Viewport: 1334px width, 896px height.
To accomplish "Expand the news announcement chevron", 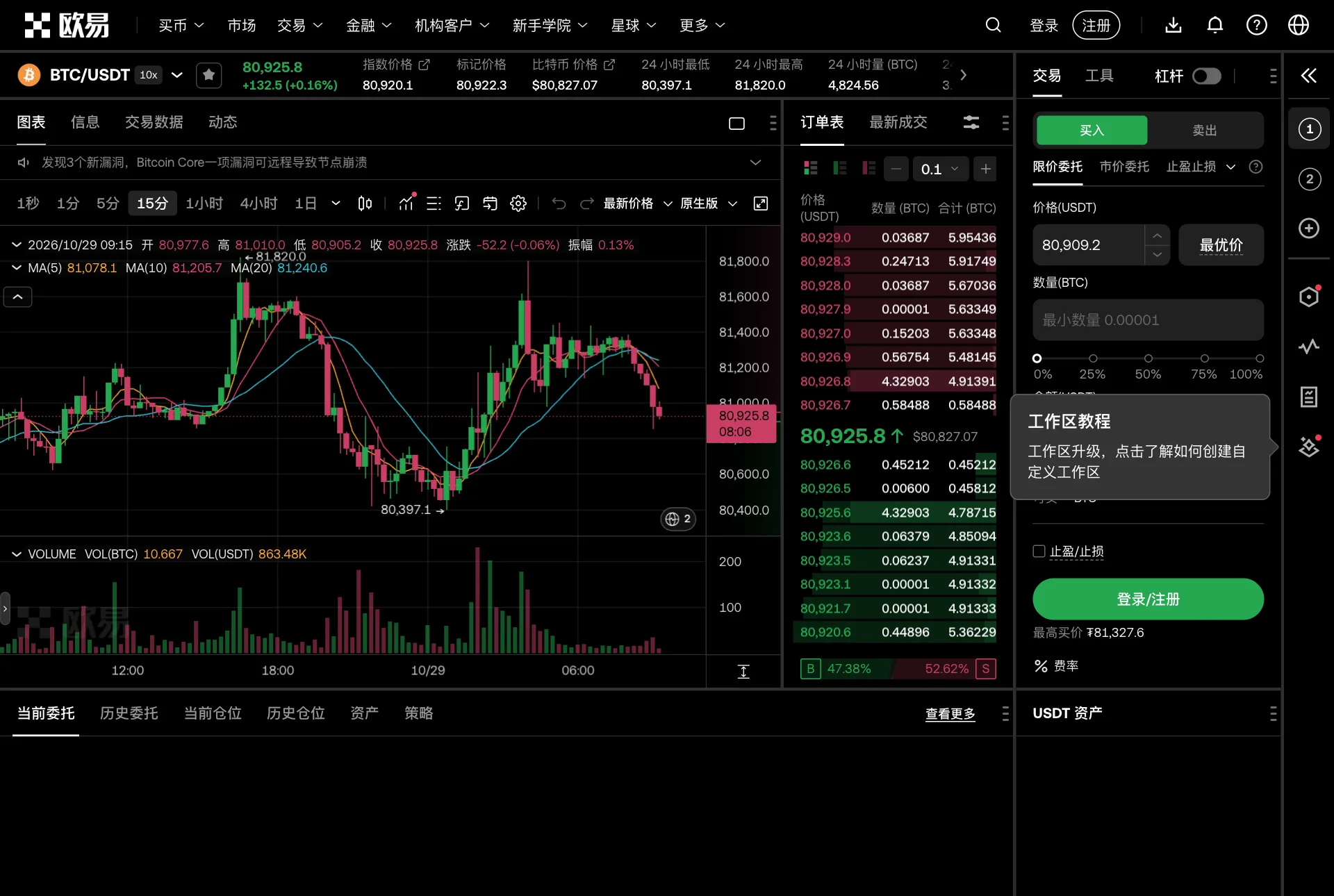I will (x=755, y=163).
